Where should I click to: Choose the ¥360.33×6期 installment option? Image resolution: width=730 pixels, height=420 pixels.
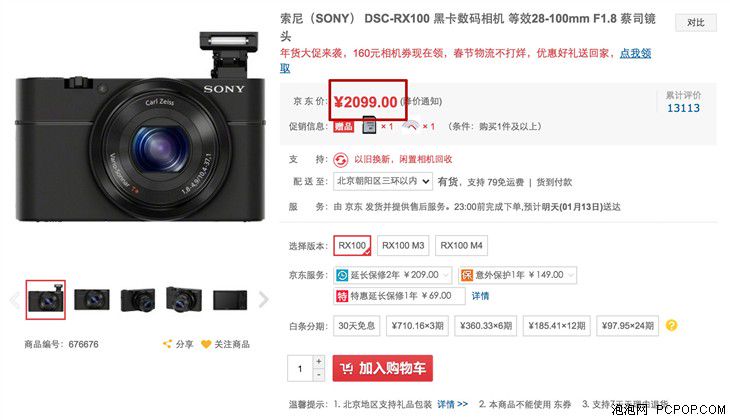pos(486,325)
